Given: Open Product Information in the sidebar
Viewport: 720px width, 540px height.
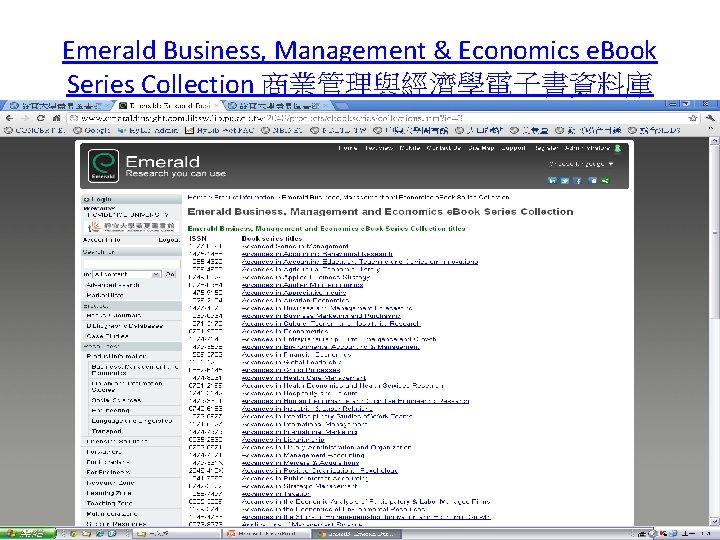Looking at the screenshot, I should click(x=116, y=356).
